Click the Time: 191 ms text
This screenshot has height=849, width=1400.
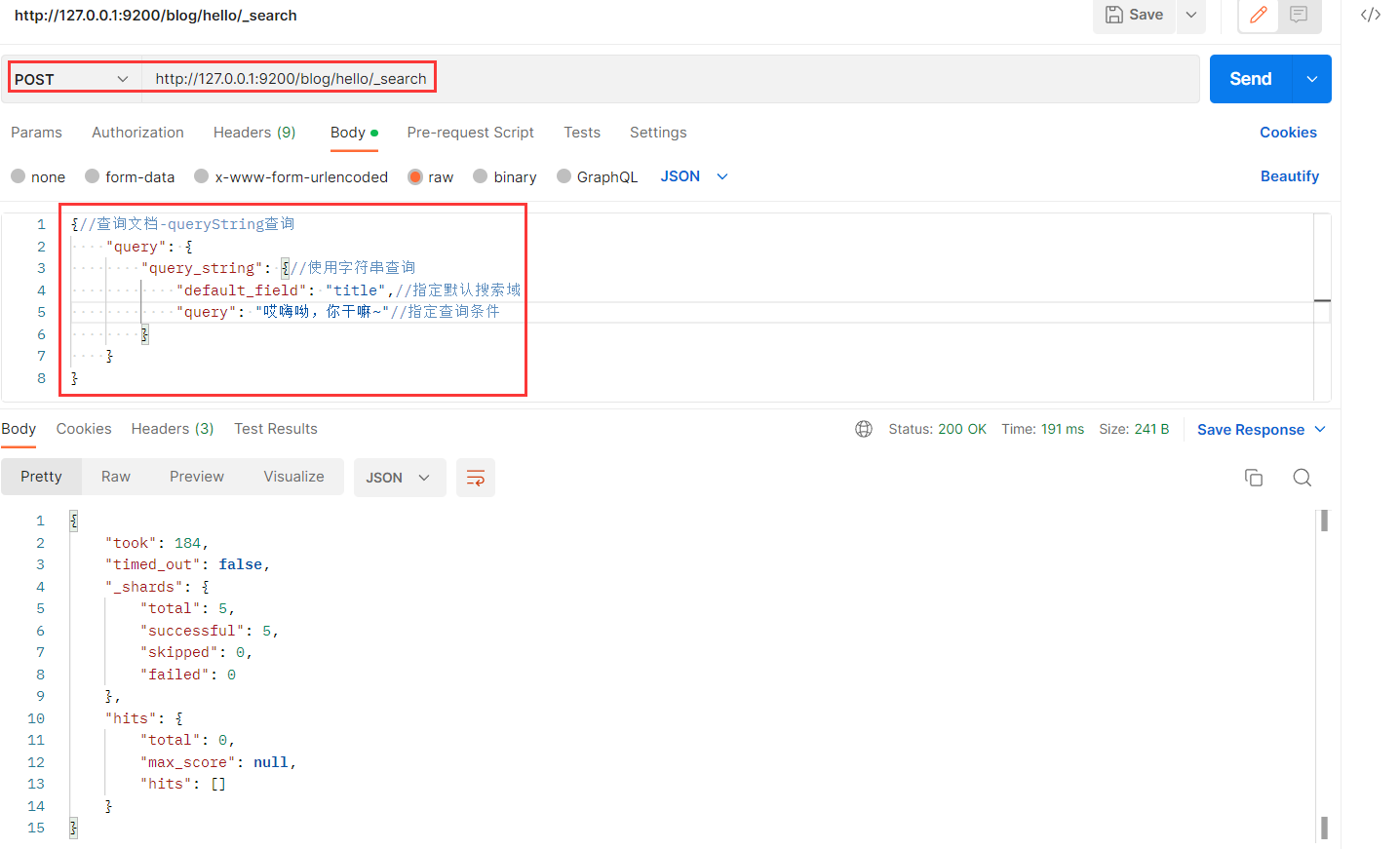[1042, 429]
